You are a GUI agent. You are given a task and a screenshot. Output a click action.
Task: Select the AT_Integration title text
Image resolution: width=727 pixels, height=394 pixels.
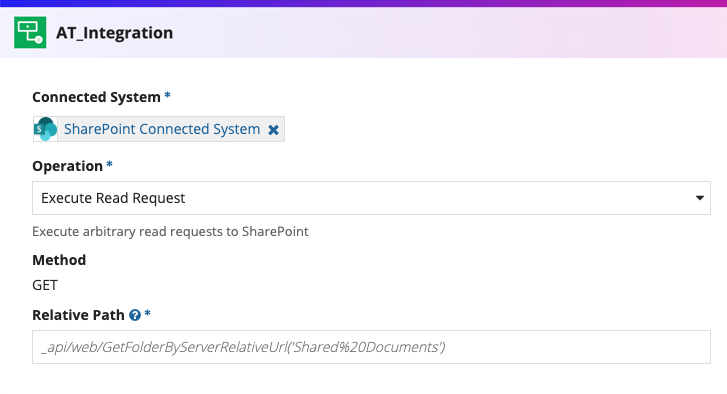pyautogui.click(x=115, y=33)
